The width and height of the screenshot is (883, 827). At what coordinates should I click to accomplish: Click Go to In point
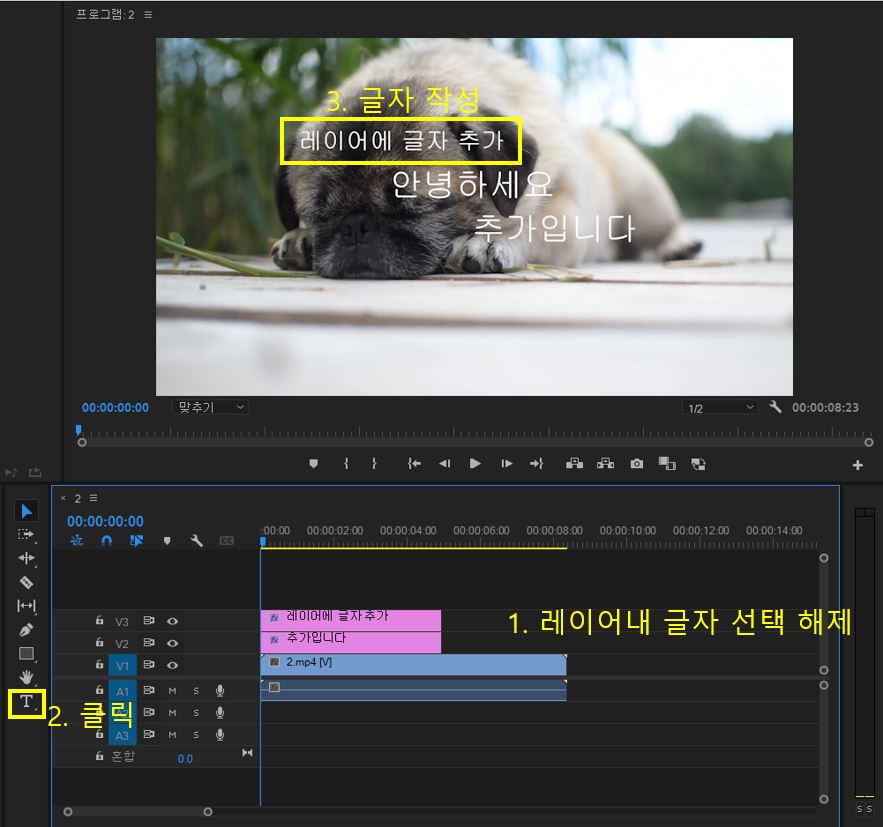414,464
